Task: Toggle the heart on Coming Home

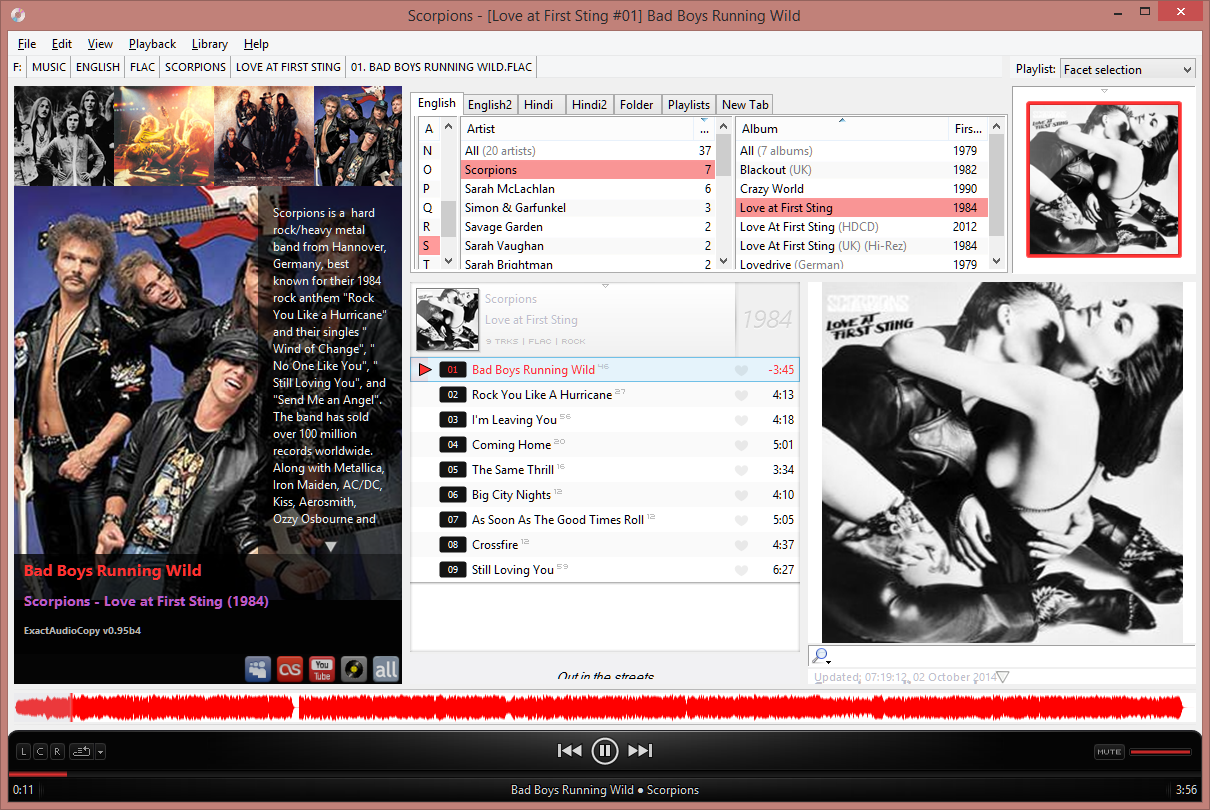Action: pyautogui.click(x=741, y=446)
